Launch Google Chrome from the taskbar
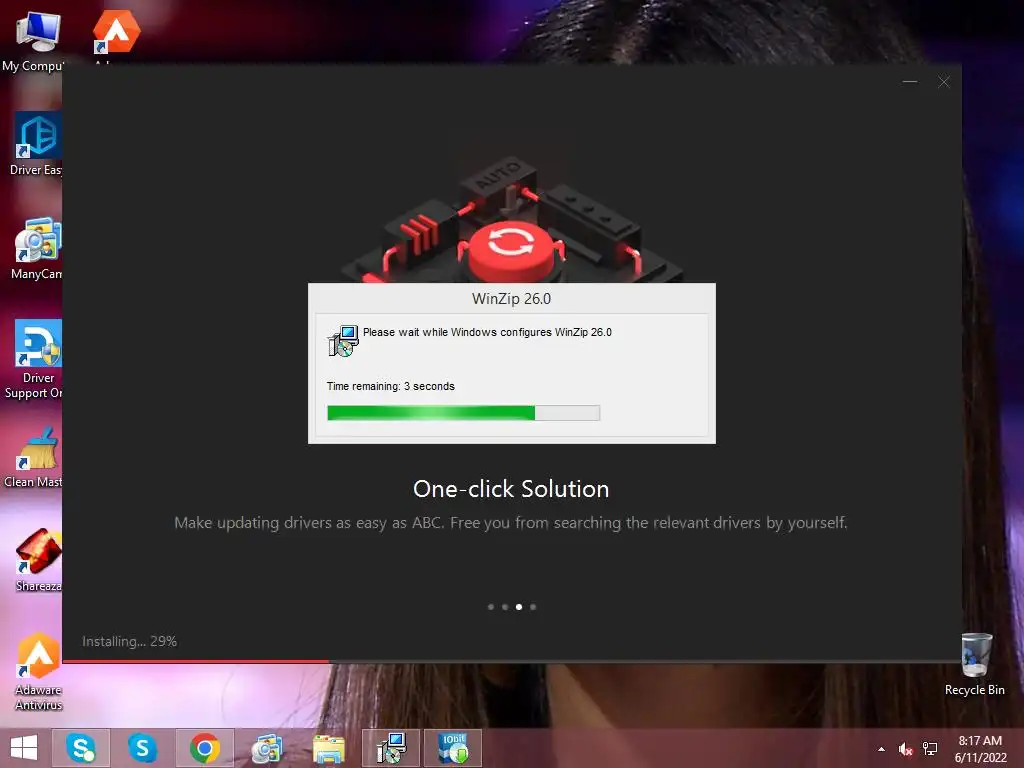The width and height of the screenshot is (1024, 768). point(204,748)
